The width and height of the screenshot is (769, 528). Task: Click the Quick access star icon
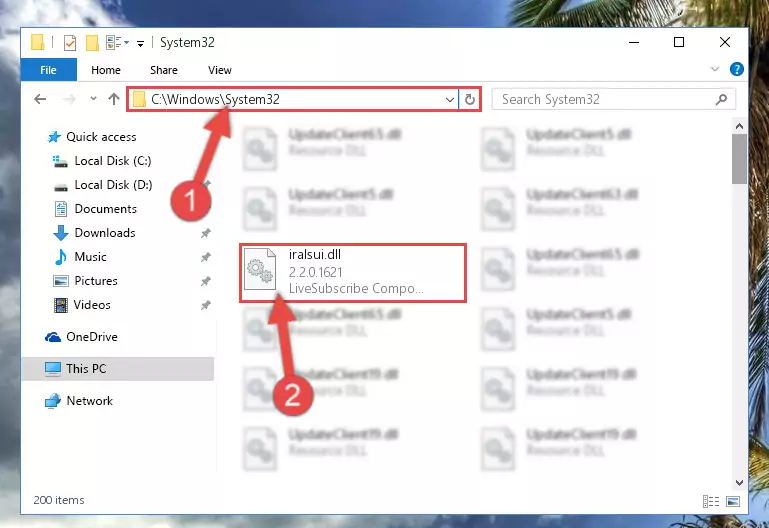pyautogui.click(x=54, y=137)
